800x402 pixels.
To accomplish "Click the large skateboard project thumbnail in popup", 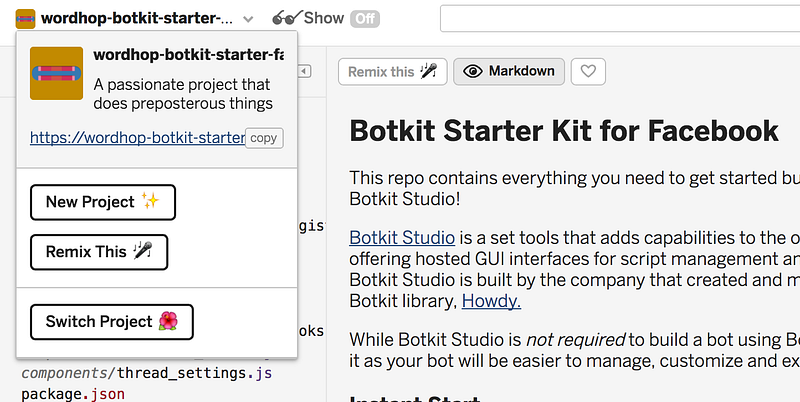I will click(57, 73).
